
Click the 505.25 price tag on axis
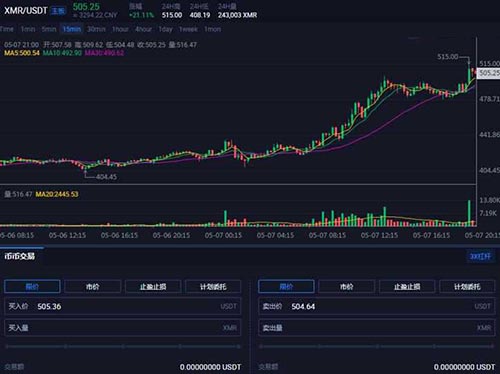489,73
